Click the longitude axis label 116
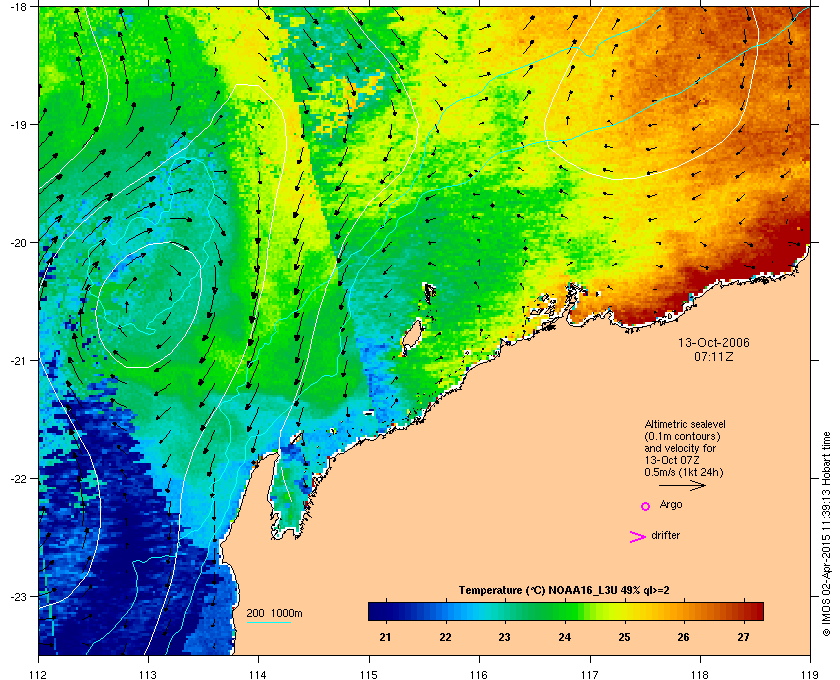This screenshot has width=840, height=680. point(479,674)
